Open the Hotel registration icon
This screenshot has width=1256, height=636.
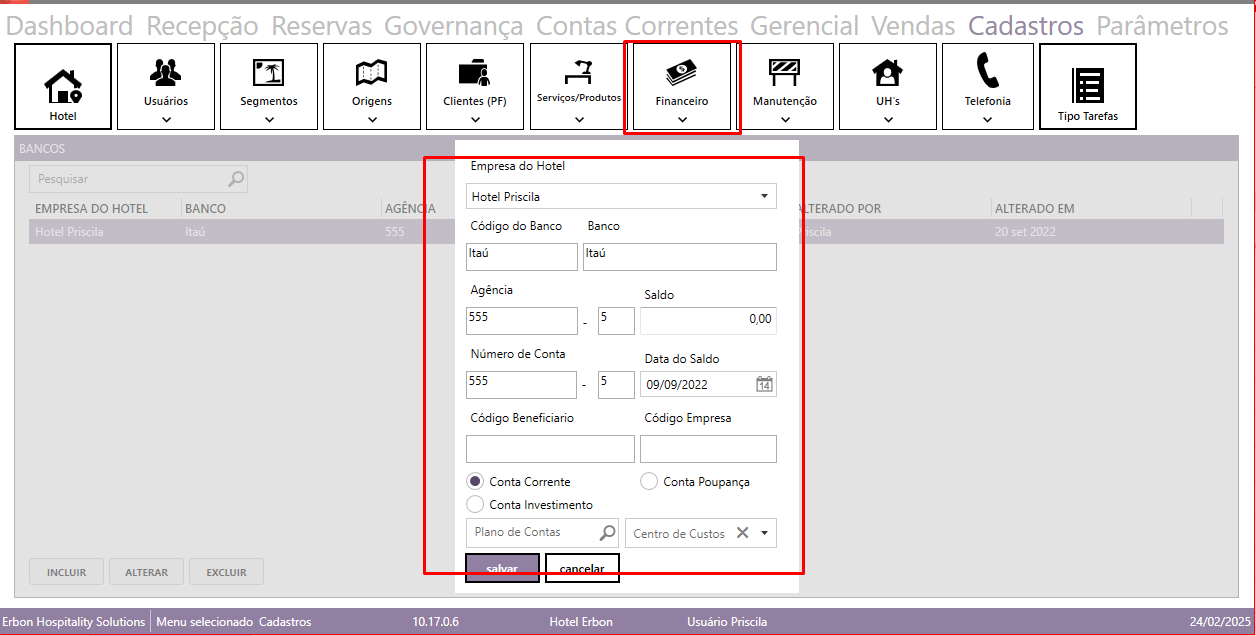tap(63, 86)
